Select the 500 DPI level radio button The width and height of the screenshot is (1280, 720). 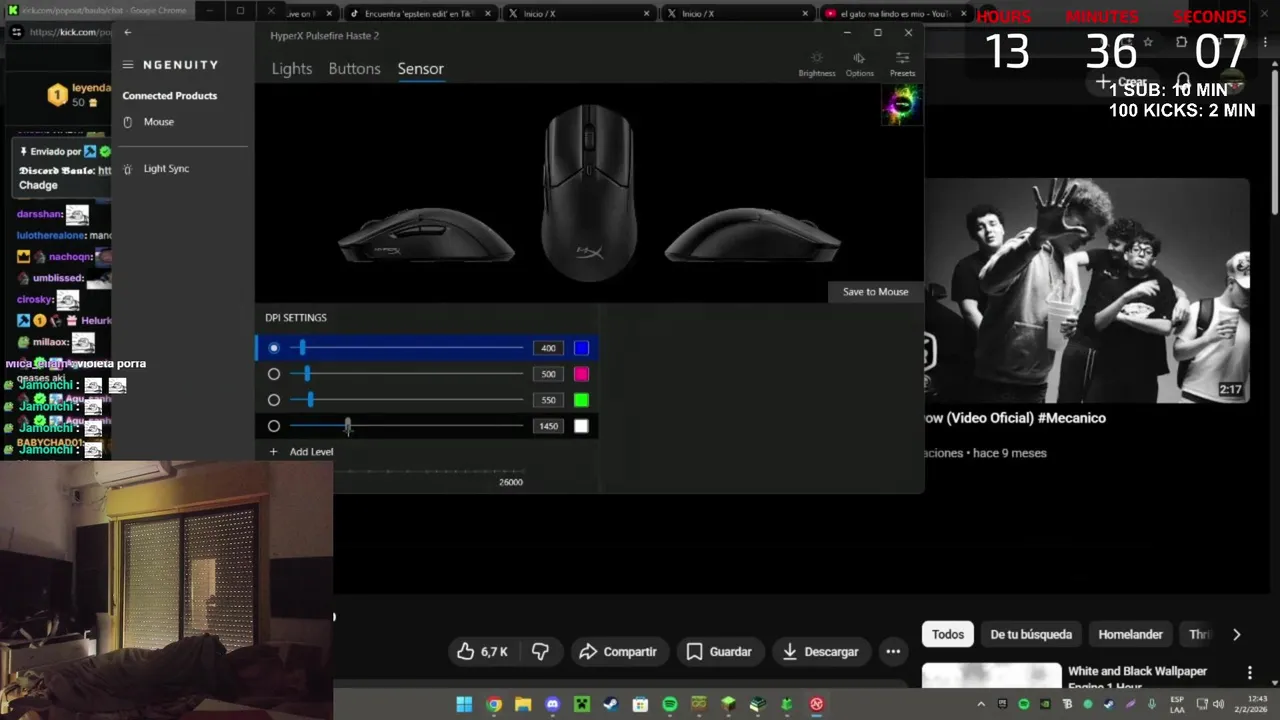(x=274, y=374)
